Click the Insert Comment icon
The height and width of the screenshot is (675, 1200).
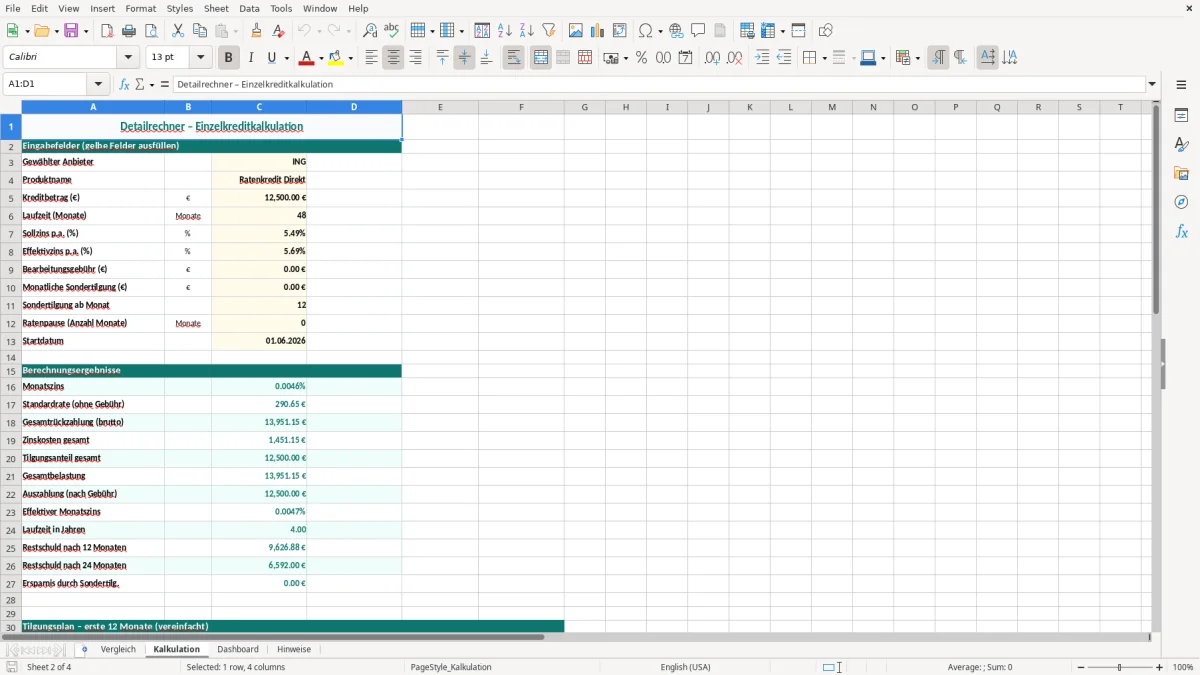point(698,31)
